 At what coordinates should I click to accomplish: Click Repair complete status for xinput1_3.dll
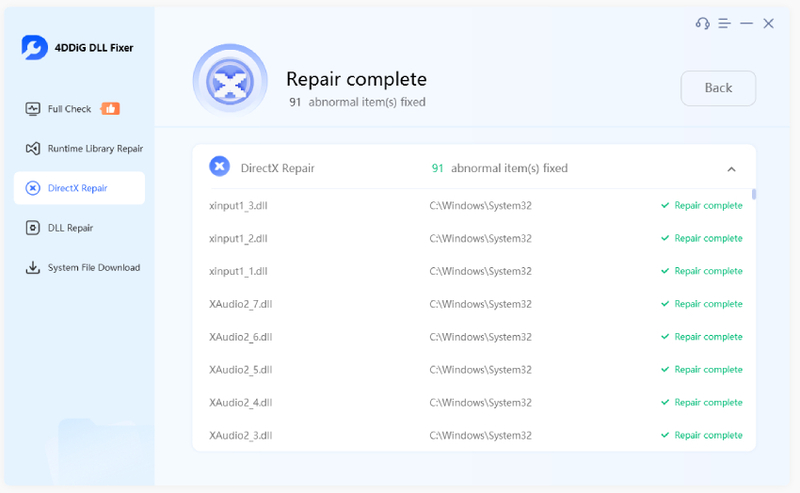tap(702, 205)
